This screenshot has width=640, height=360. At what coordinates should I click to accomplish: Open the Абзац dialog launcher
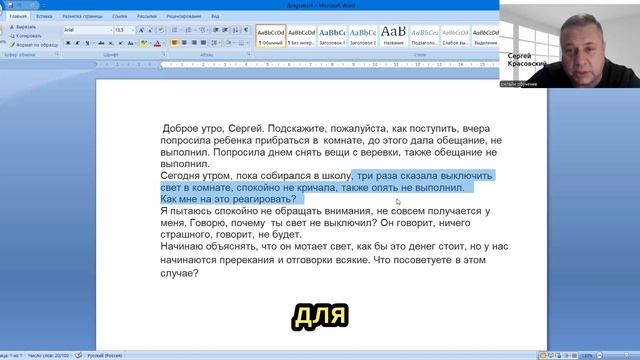tap(249, 54)
